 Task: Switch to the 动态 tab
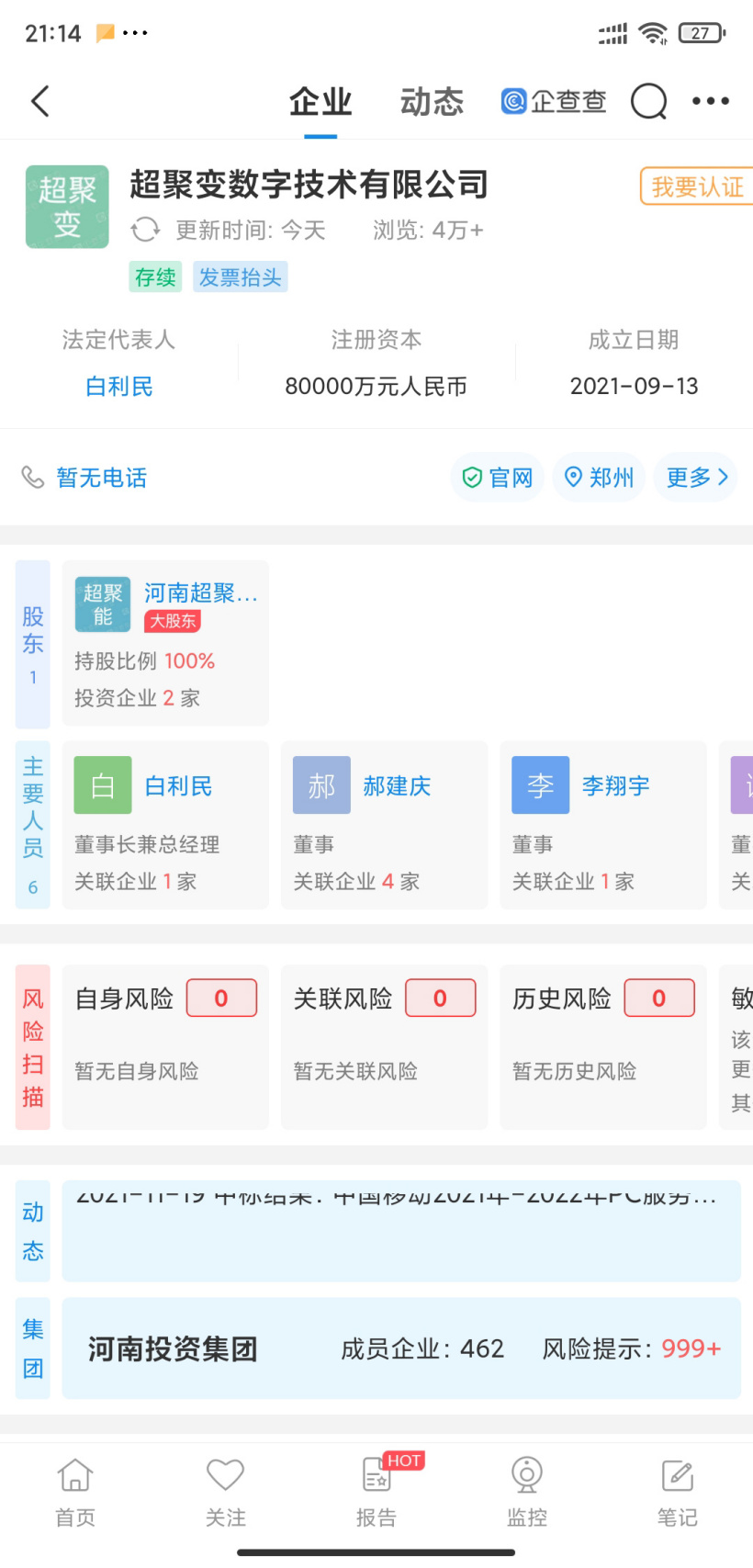[x=432, y=102]
